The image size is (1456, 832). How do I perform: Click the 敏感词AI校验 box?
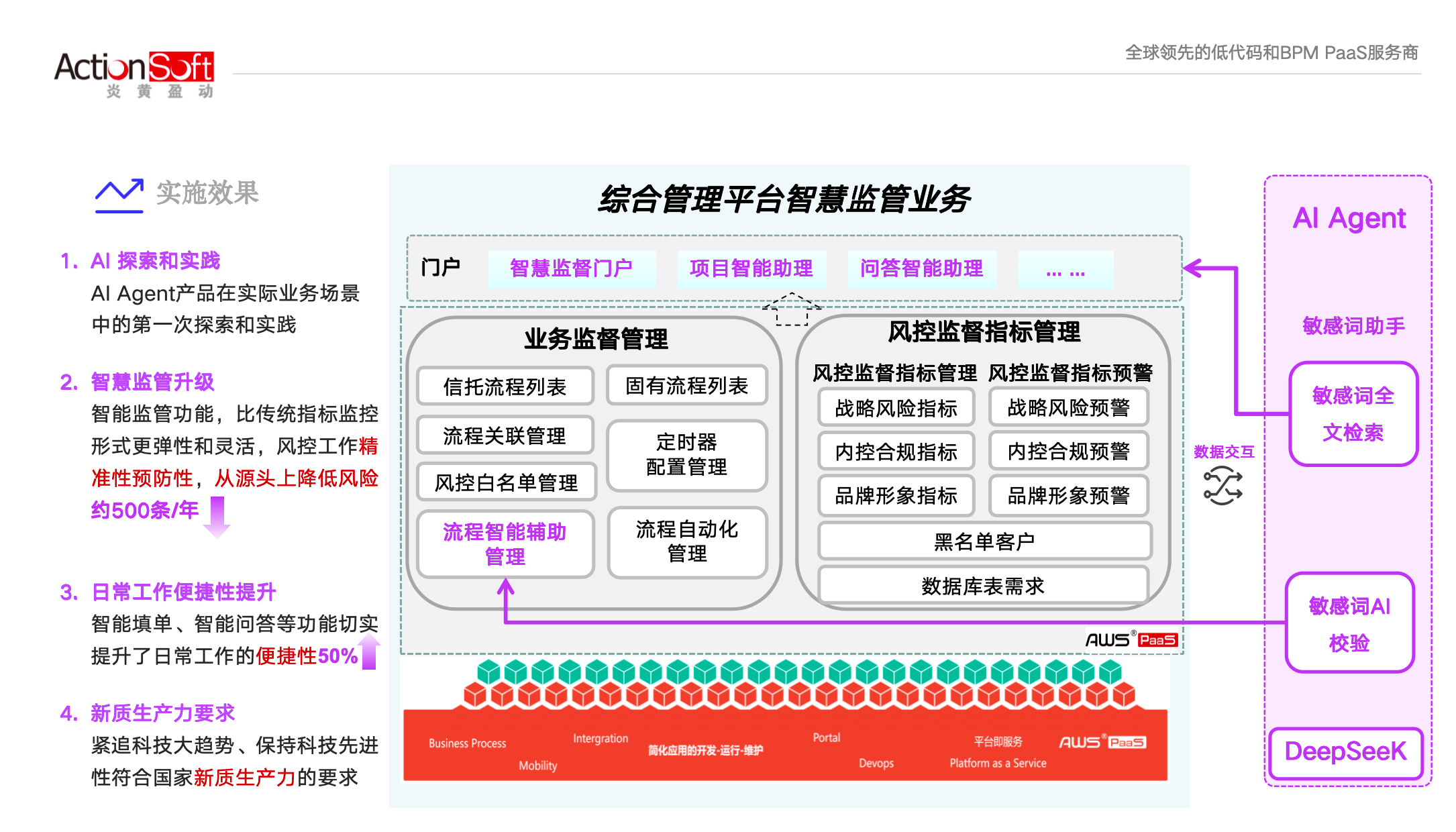[1349, 623]
